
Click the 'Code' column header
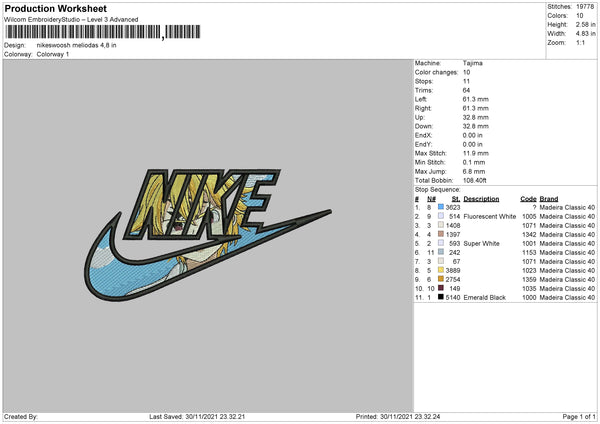(528, 199)
